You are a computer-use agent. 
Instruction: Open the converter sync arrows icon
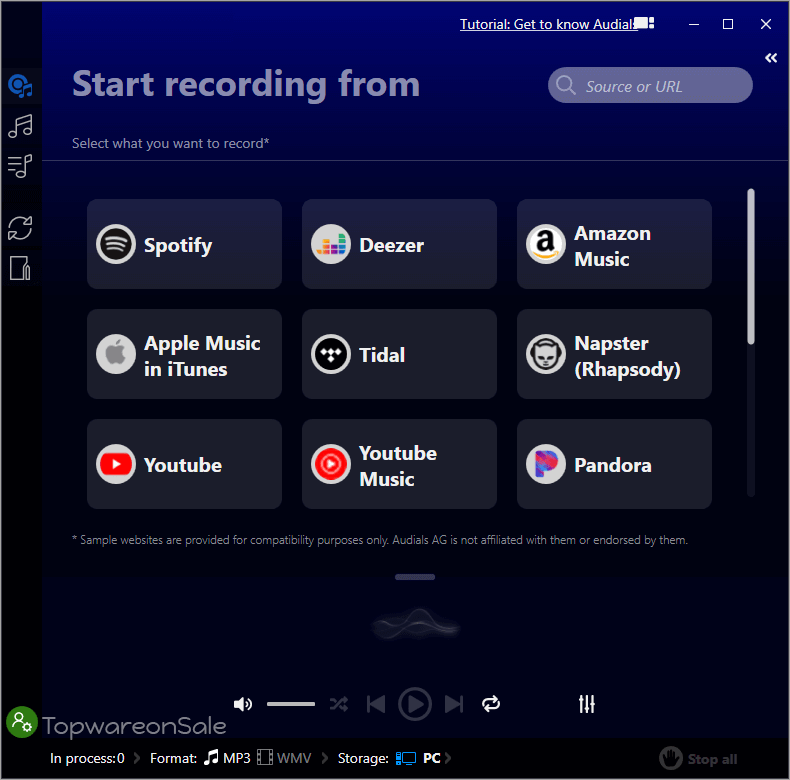21,228
